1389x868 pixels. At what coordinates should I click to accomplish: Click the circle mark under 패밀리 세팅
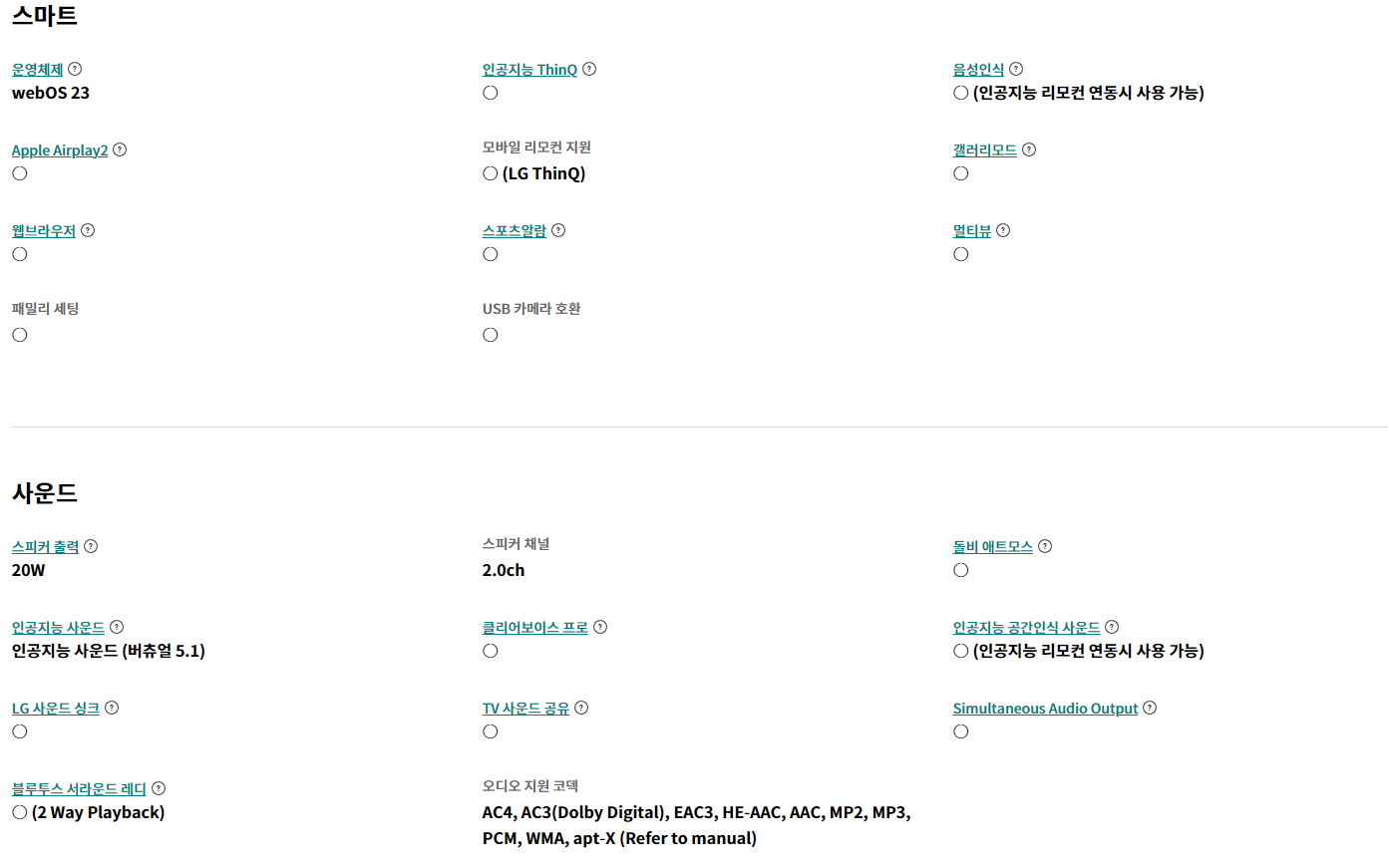pyautogui.click(x=20, y=335)
